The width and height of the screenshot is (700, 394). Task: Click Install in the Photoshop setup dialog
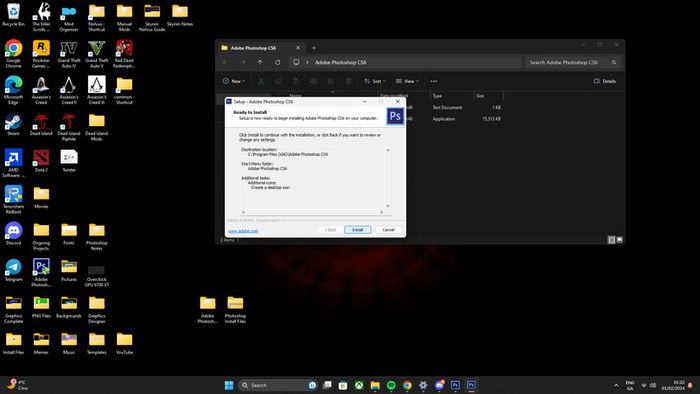click(x=357, y=230)
